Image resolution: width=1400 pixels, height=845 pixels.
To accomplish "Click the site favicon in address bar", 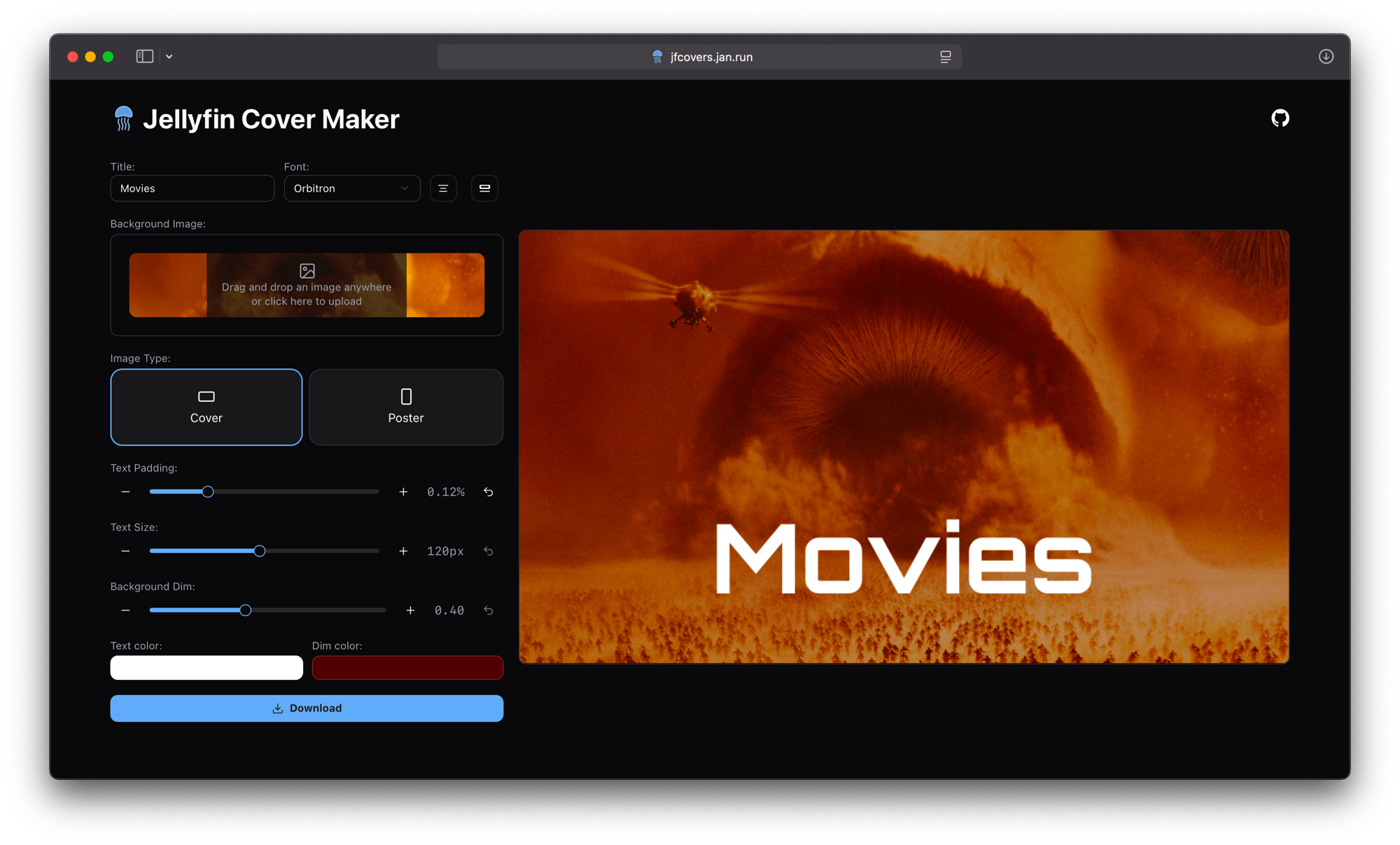I will [657, 57].
